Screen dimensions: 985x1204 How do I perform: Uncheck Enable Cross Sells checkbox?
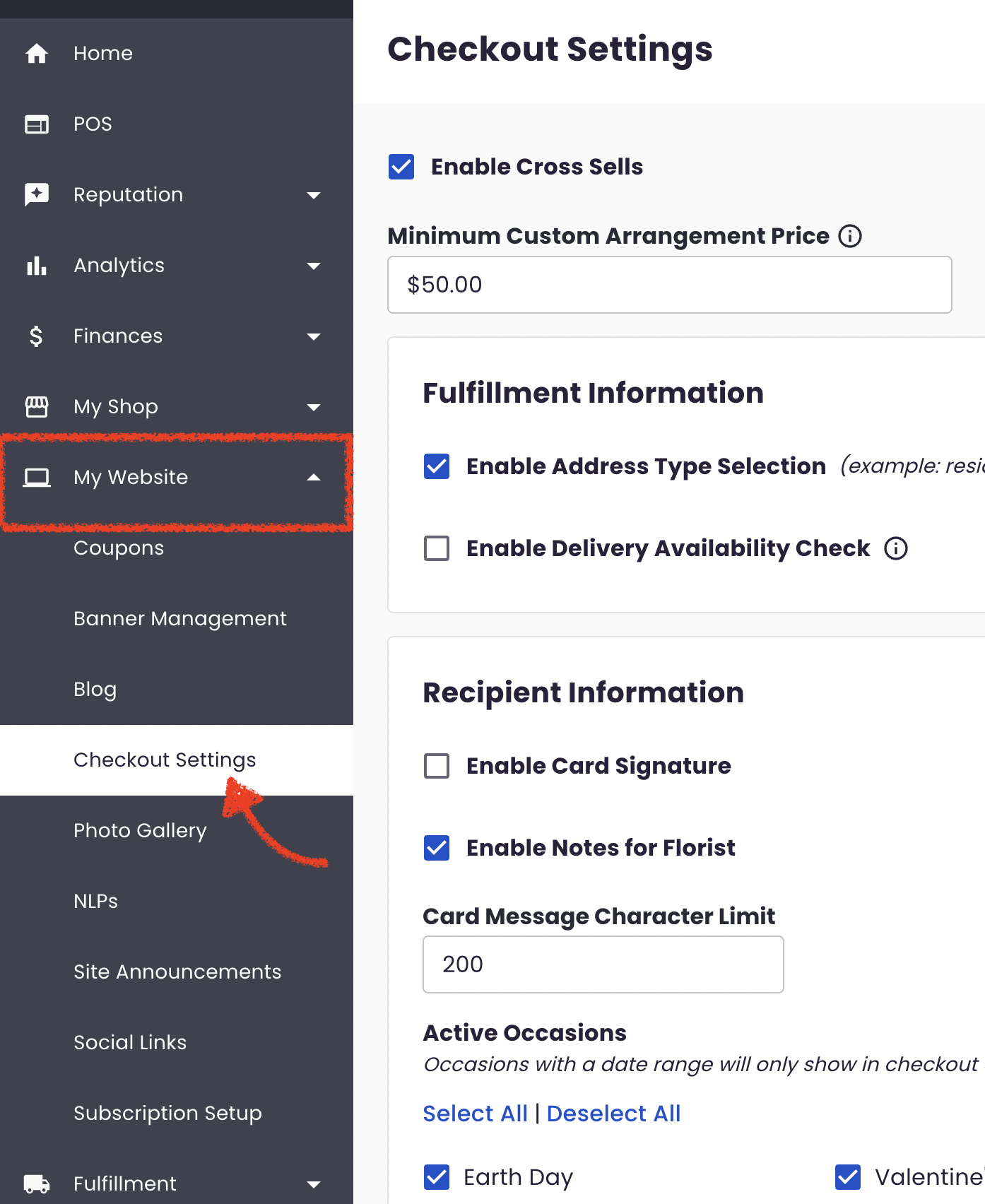point(401,167)
